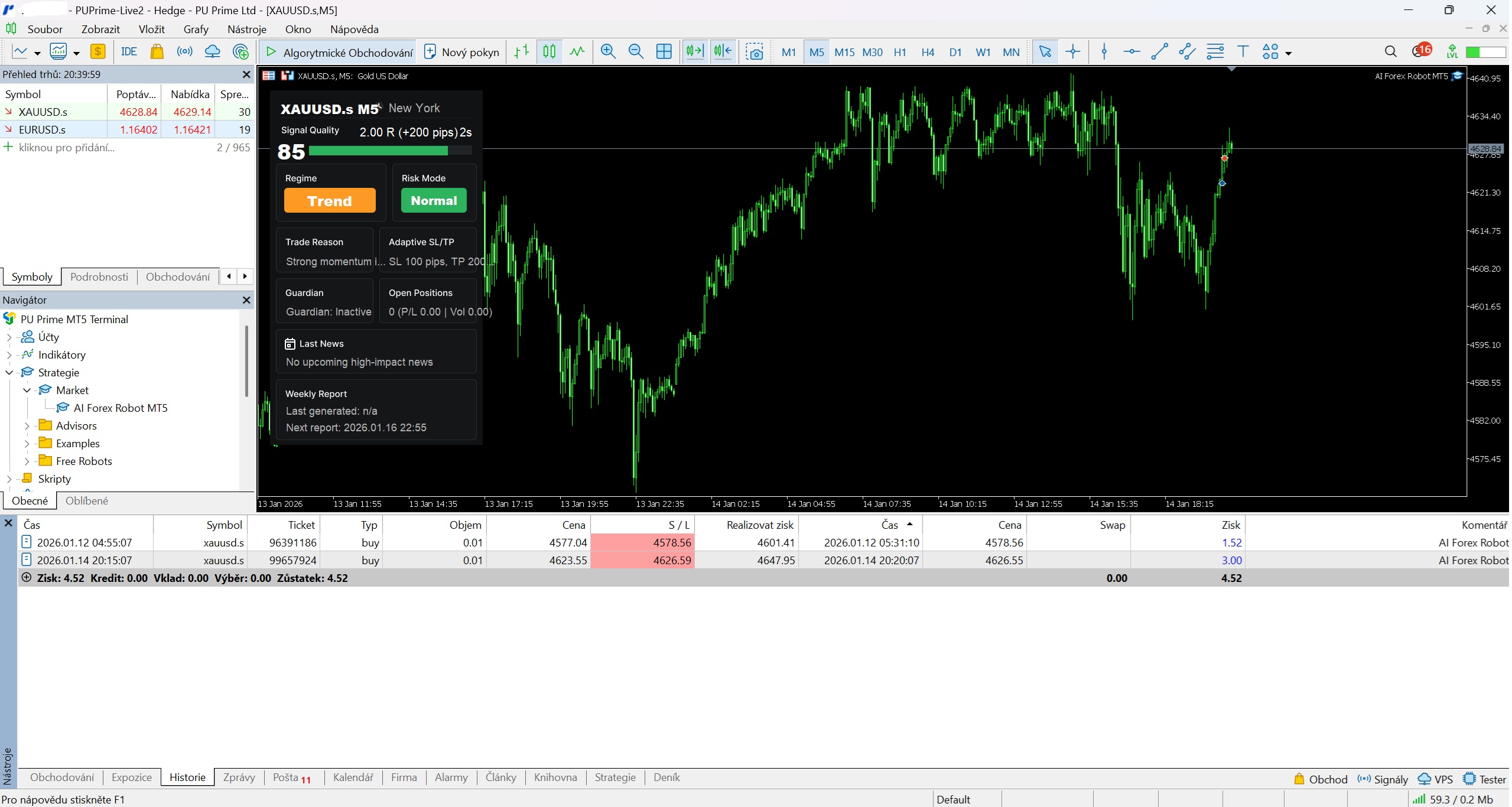
Task: Open the search magnifier in toolbar
Action: (x=1390, y=52)
